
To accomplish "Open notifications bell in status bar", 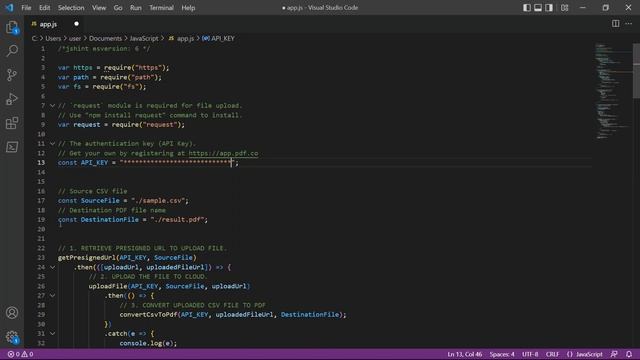I will [x=629, y=354].
